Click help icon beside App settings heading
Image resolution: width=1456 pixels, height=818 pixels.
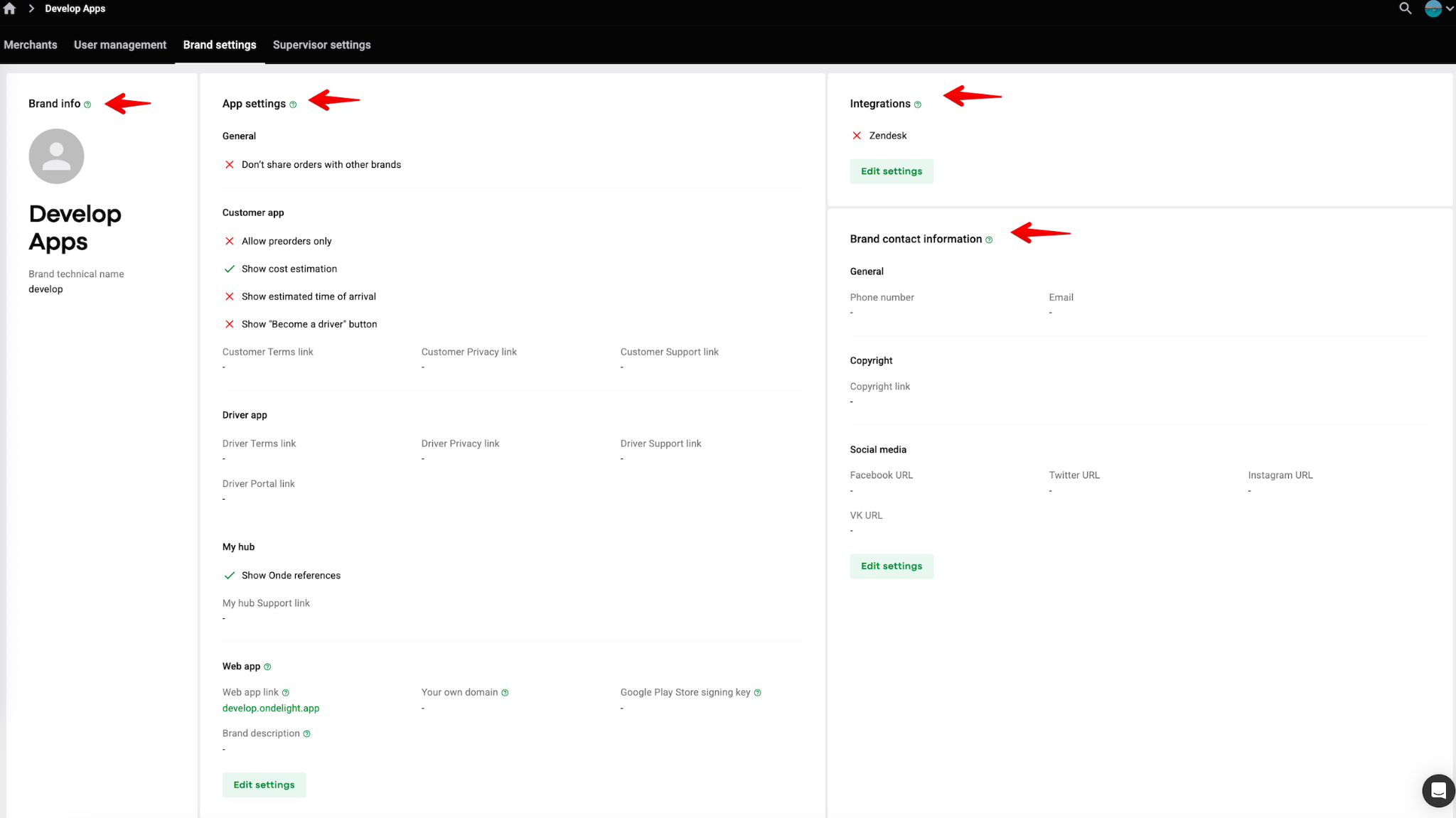[293, 104]
